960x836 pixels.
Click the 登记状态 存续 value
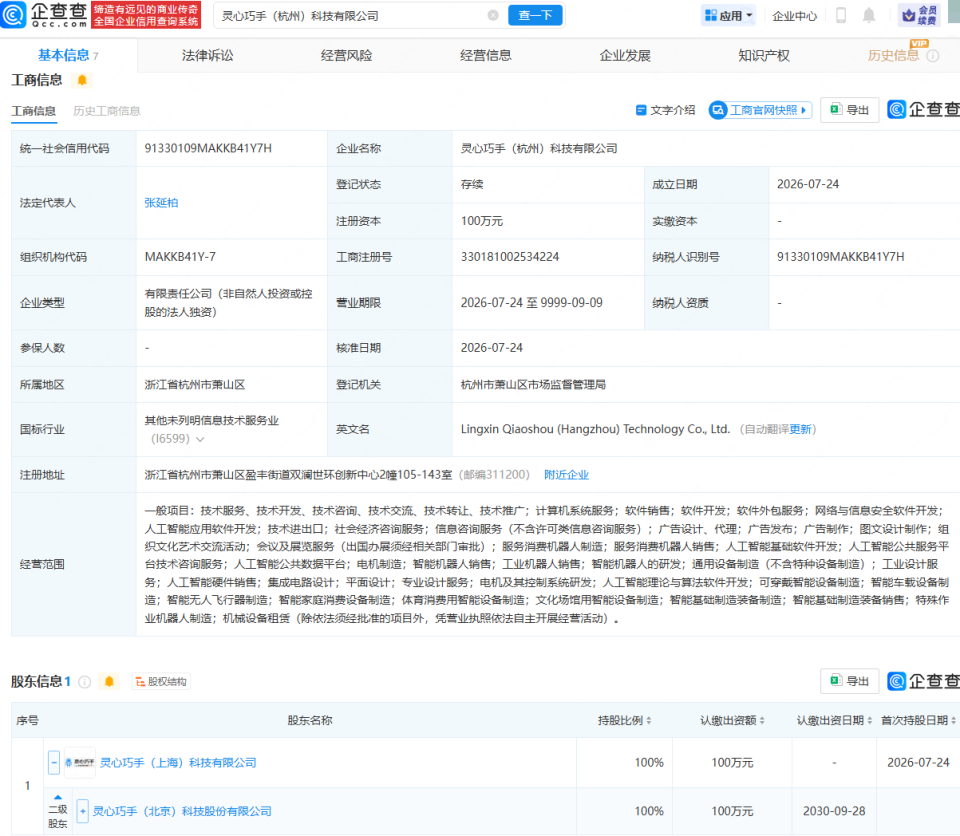pyautogui.click(x=472, y=184)
